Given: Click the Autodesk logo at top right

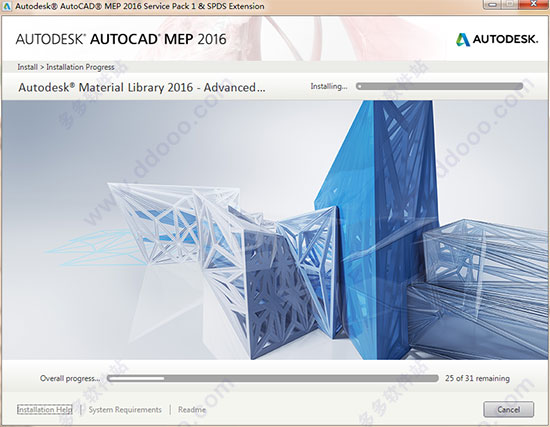Looking at the screenshot, I should point(497,39).
